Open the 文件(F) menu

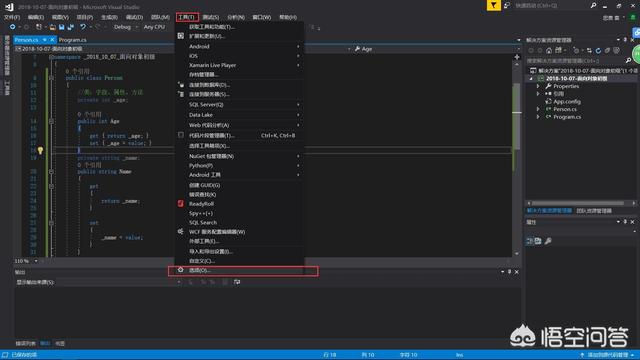(x=12, y=17)
